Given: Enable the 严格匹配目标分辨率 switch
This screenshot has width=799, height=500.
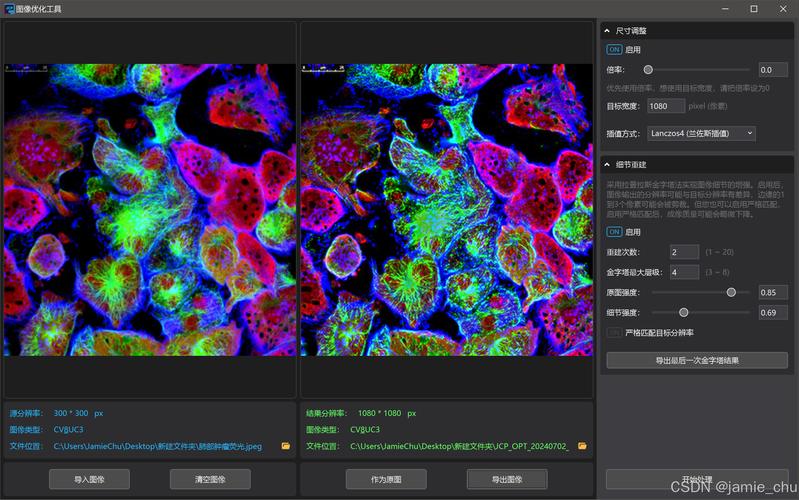Looking at the screenshot, I should (x=614, y=332).
